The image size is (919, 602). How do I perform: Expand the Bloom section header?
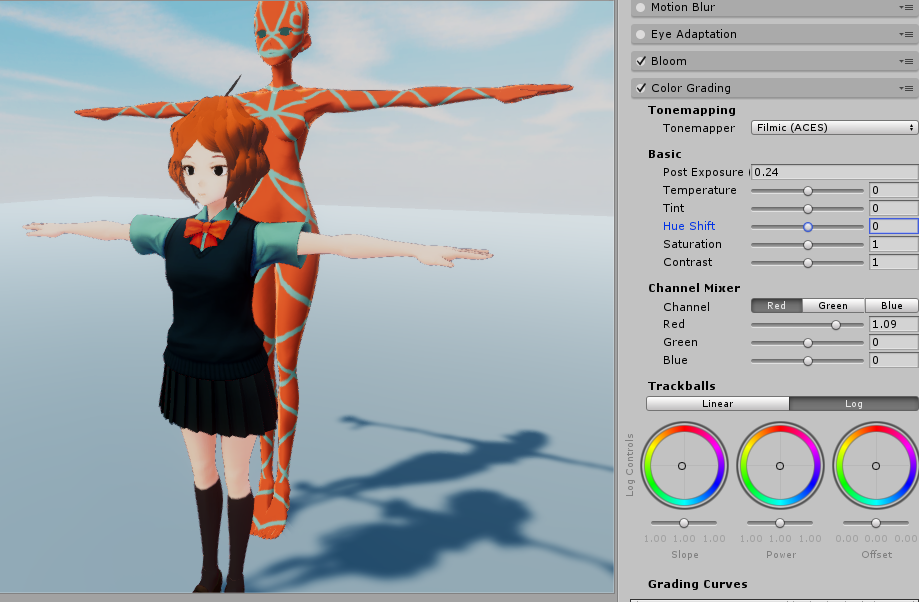coord(775,62)
